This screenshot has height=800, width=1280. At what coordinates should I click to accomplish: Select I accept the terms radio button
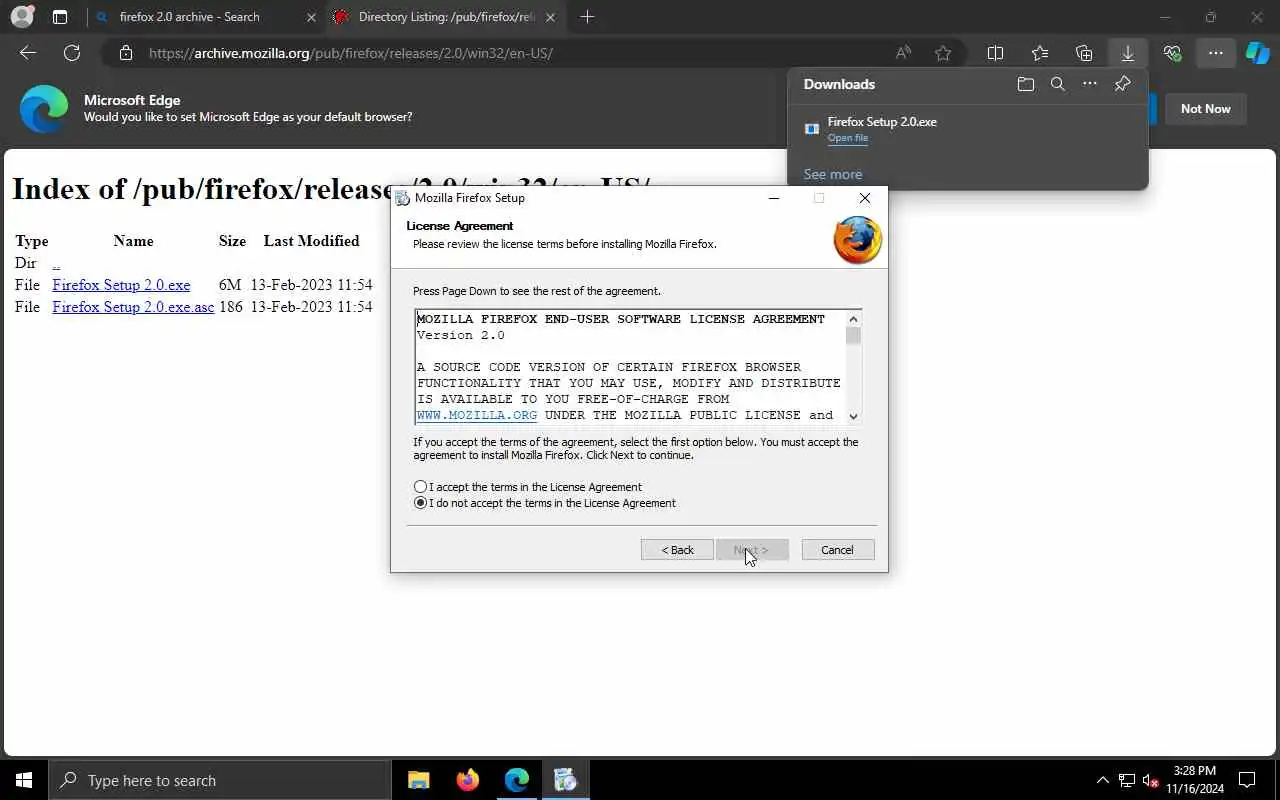421,487
